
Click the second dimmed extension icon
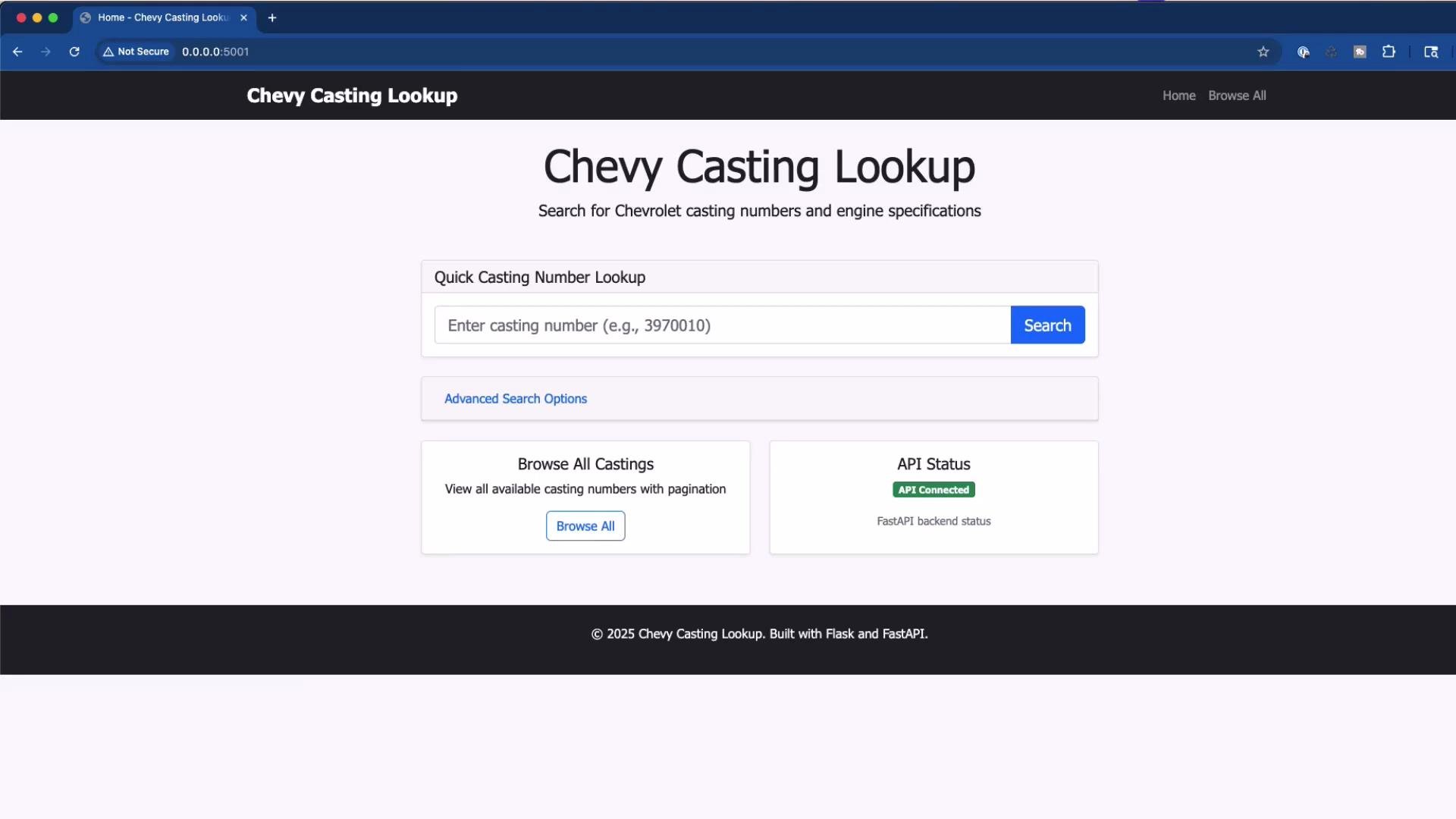click(1331, 52)
